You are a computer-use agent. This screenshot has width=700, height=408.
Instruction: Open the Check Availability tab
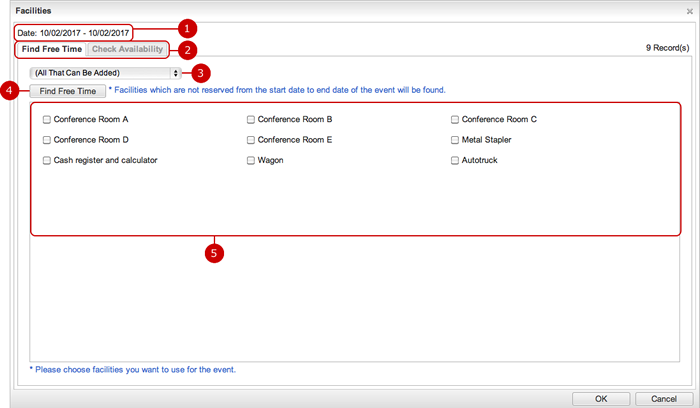127,48
